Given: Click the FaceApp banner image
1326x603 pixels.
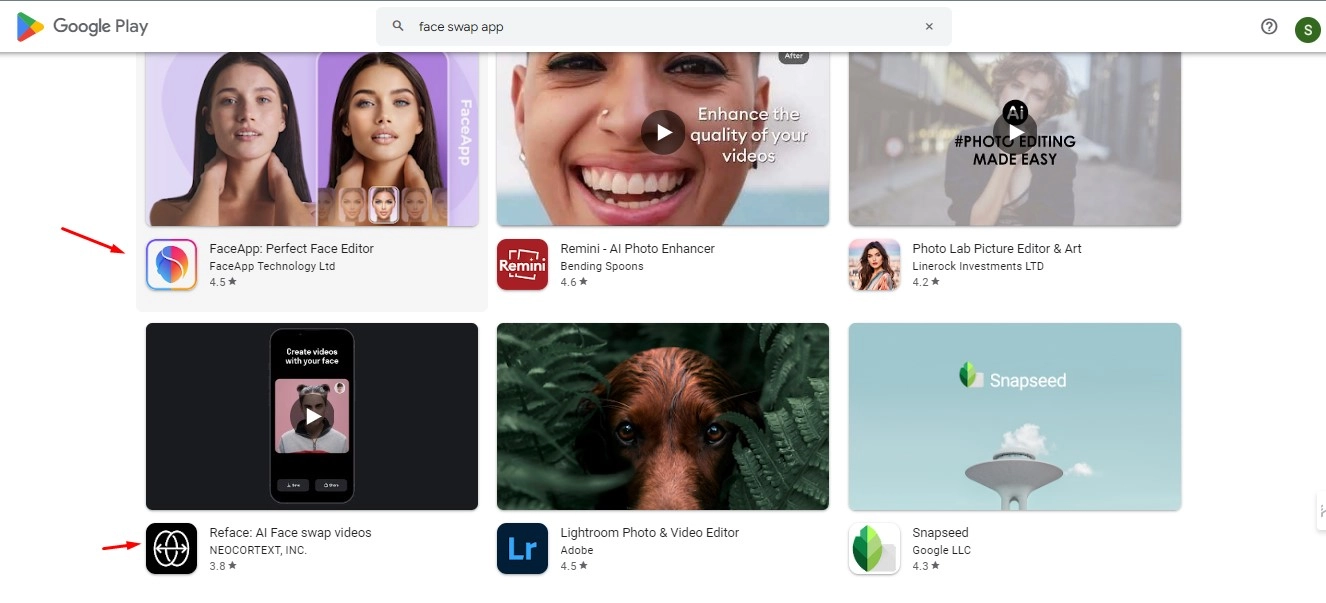Looking at the screenshot, I should tap(311, 138).
